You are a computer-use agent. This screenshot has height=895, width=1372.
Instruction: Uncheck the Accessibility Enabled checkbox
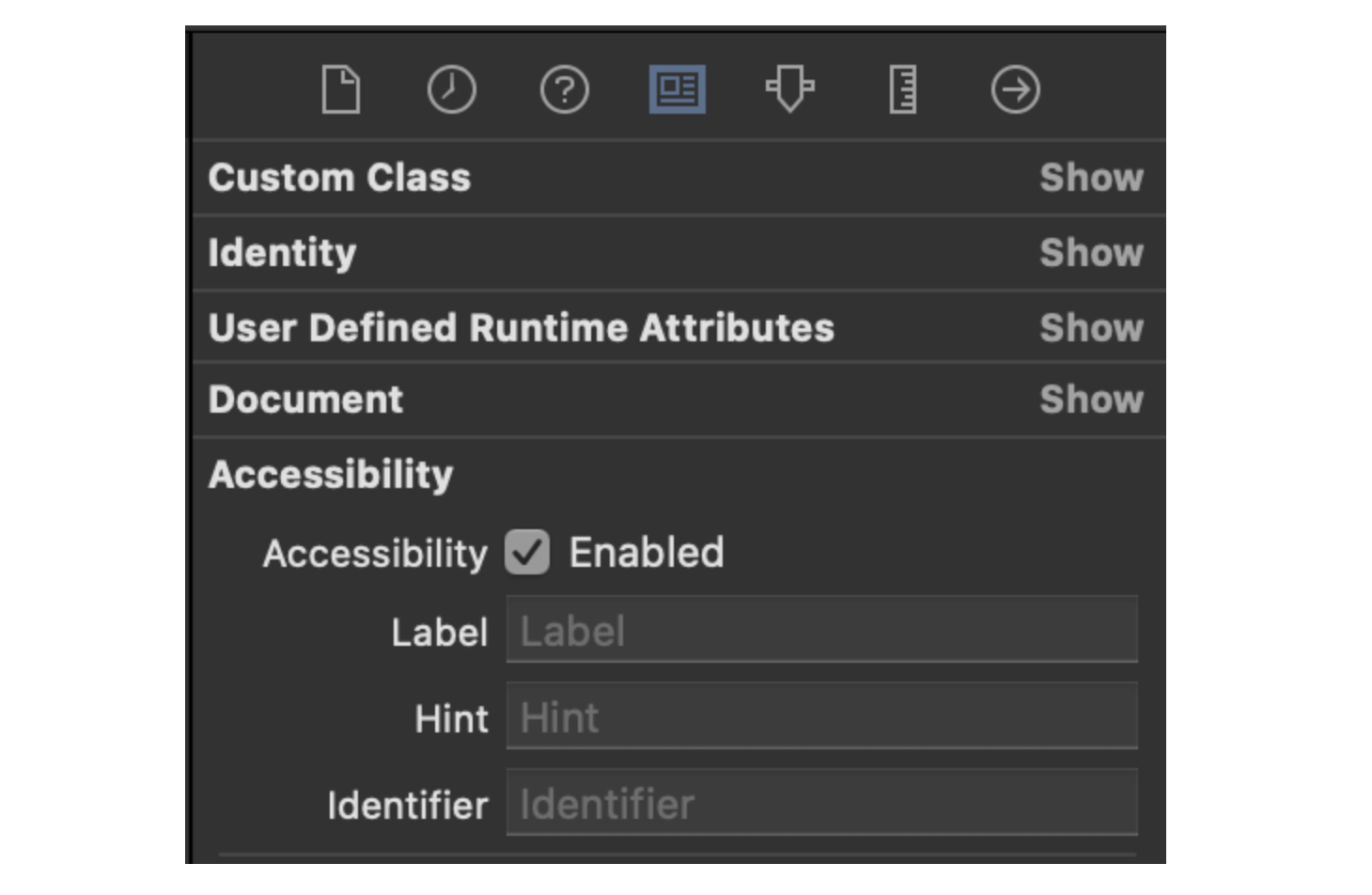click(527, 552)
